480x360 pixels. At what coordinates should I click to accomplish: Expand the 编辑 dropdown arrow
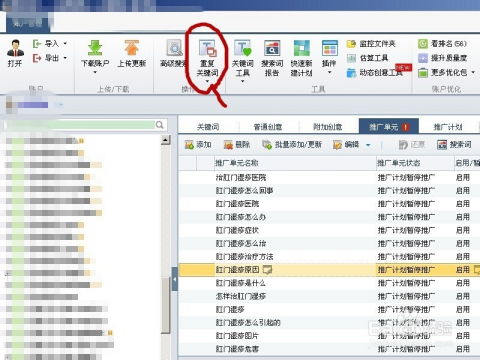[368, 145]
